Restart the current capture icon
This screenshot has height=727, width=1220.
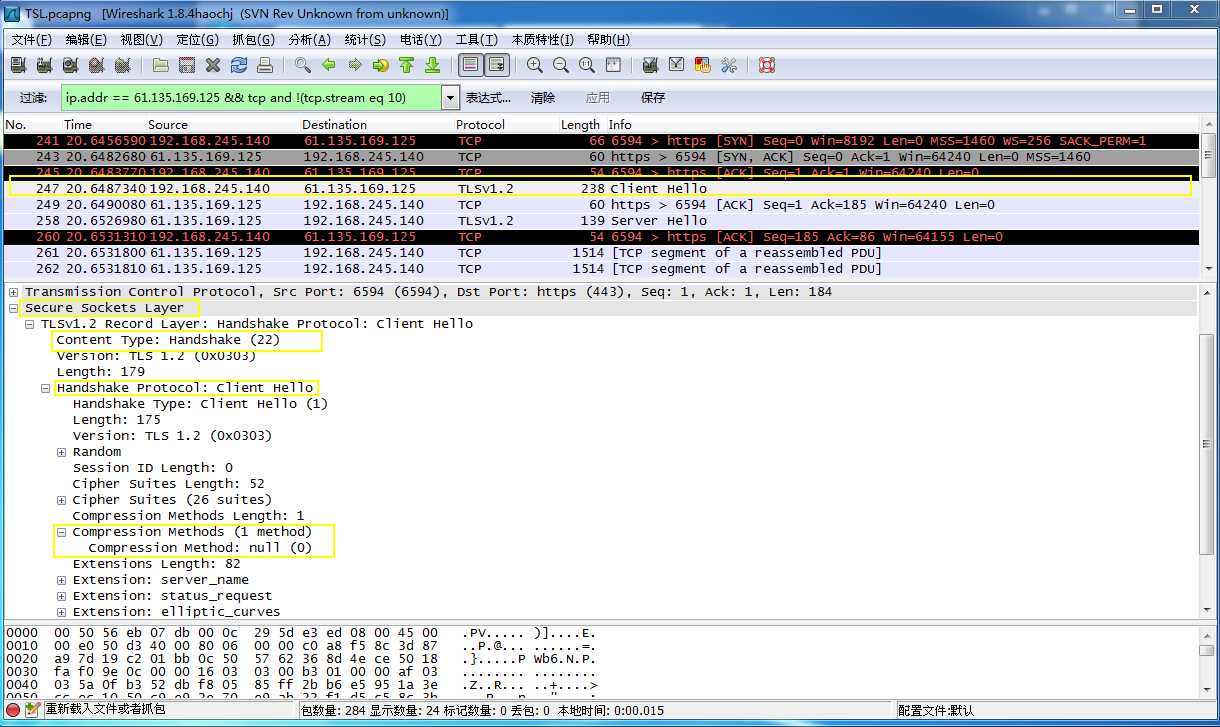(122, 65)
